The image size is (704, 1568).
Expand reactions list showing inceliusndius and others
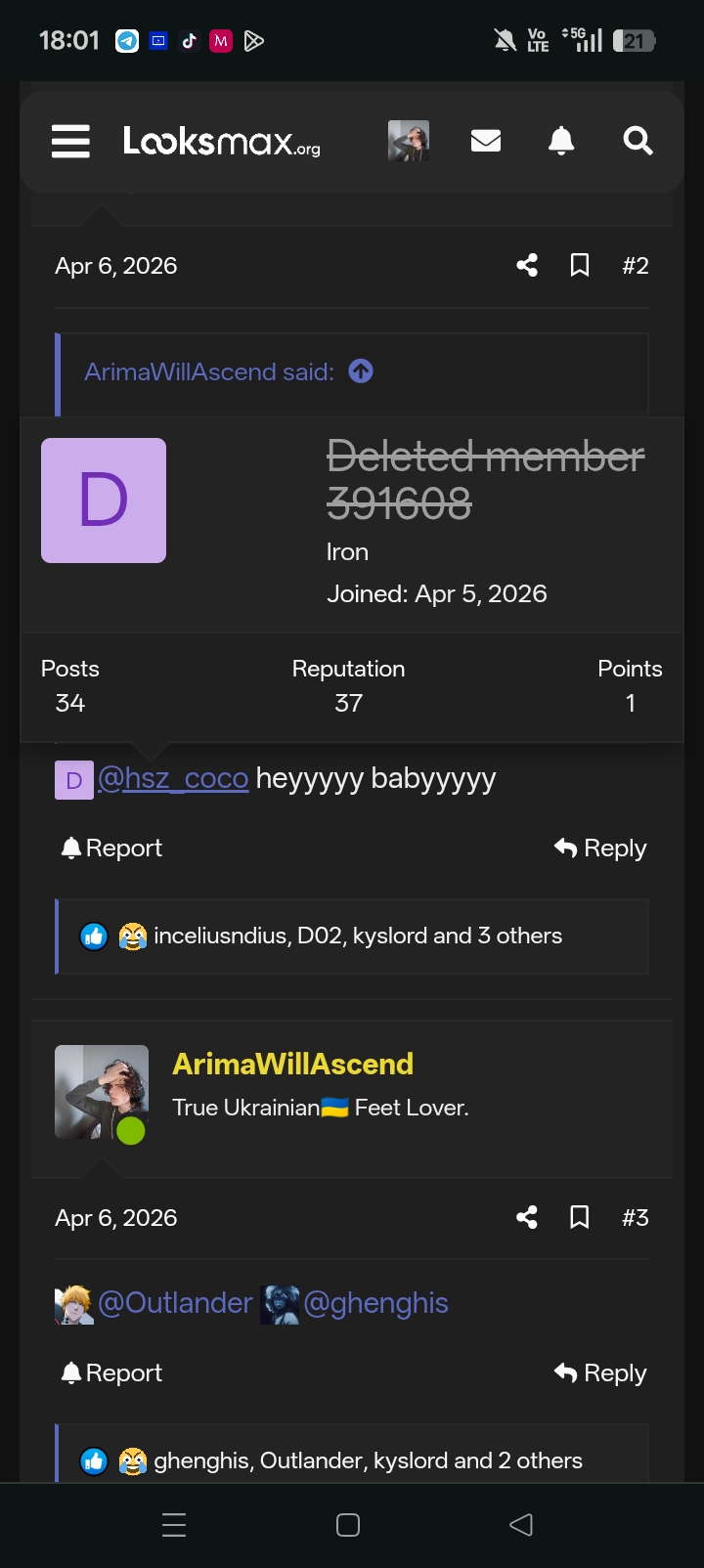click(x=358, y=936)
